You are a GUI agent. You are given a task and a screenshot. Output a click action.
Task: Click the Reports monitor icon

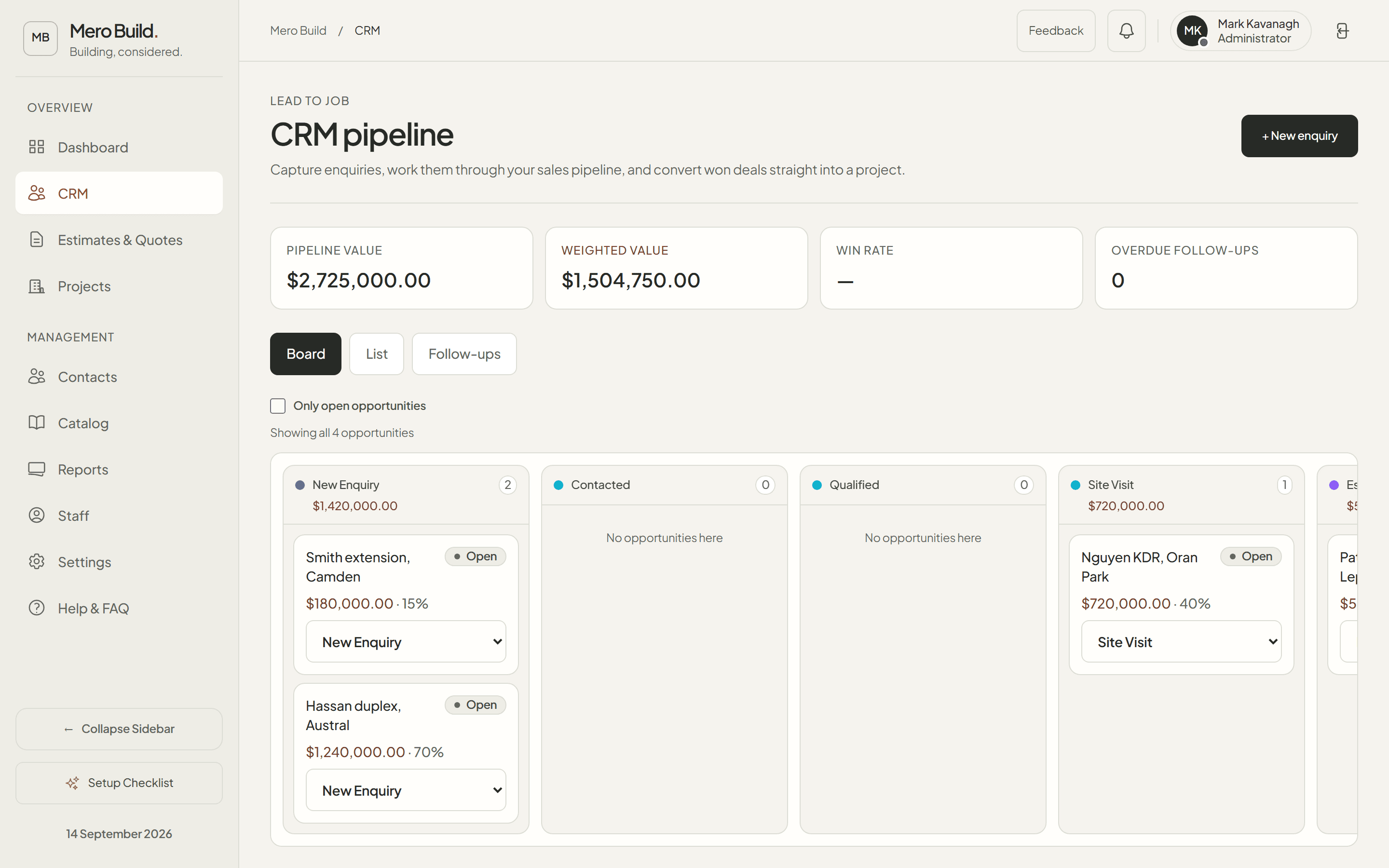pos(37,469)
